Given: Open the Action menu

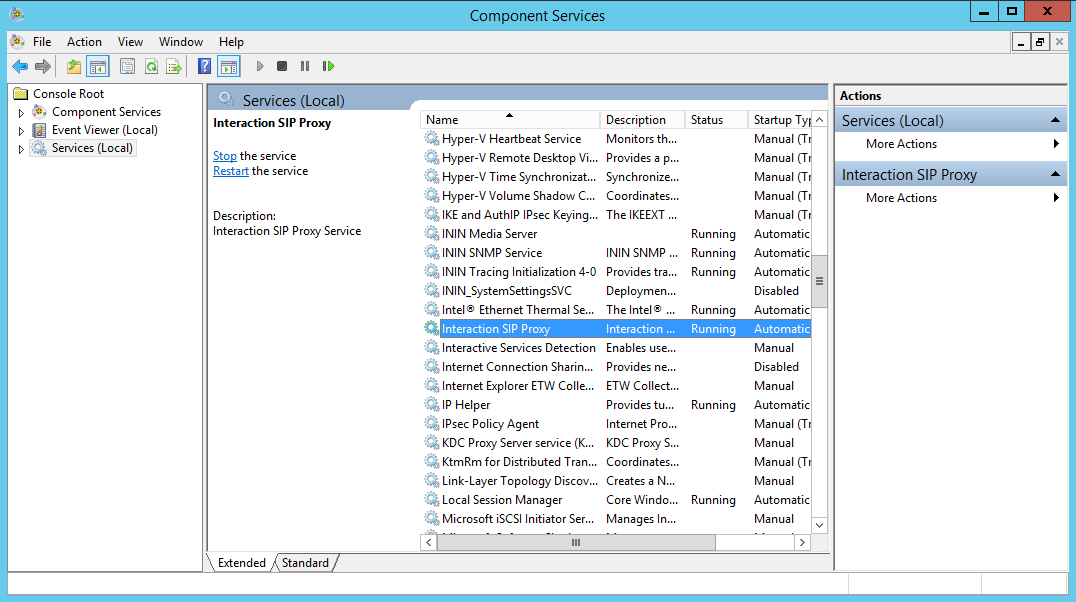Looking at the screenshot, I should coord(84,42).
